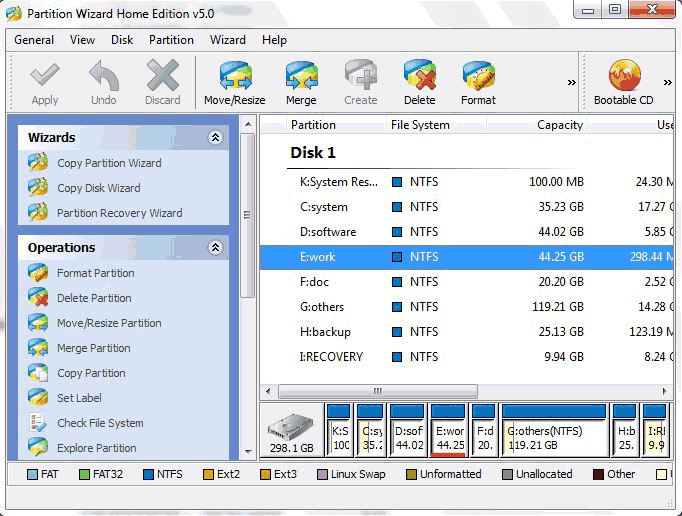Screen dimensions: 682x516
Task: Choose Format Partition in Operations panel
Action: (96, 273)
